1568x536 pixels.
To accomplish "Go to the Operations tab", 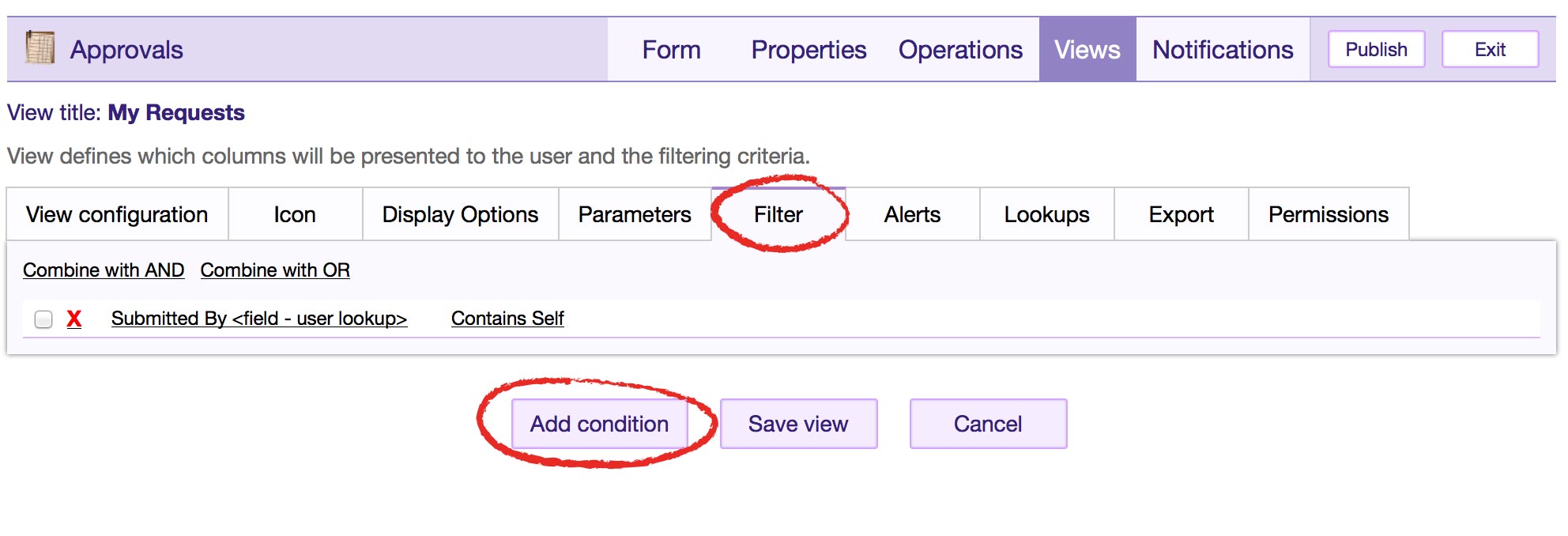I will (960, 50).
